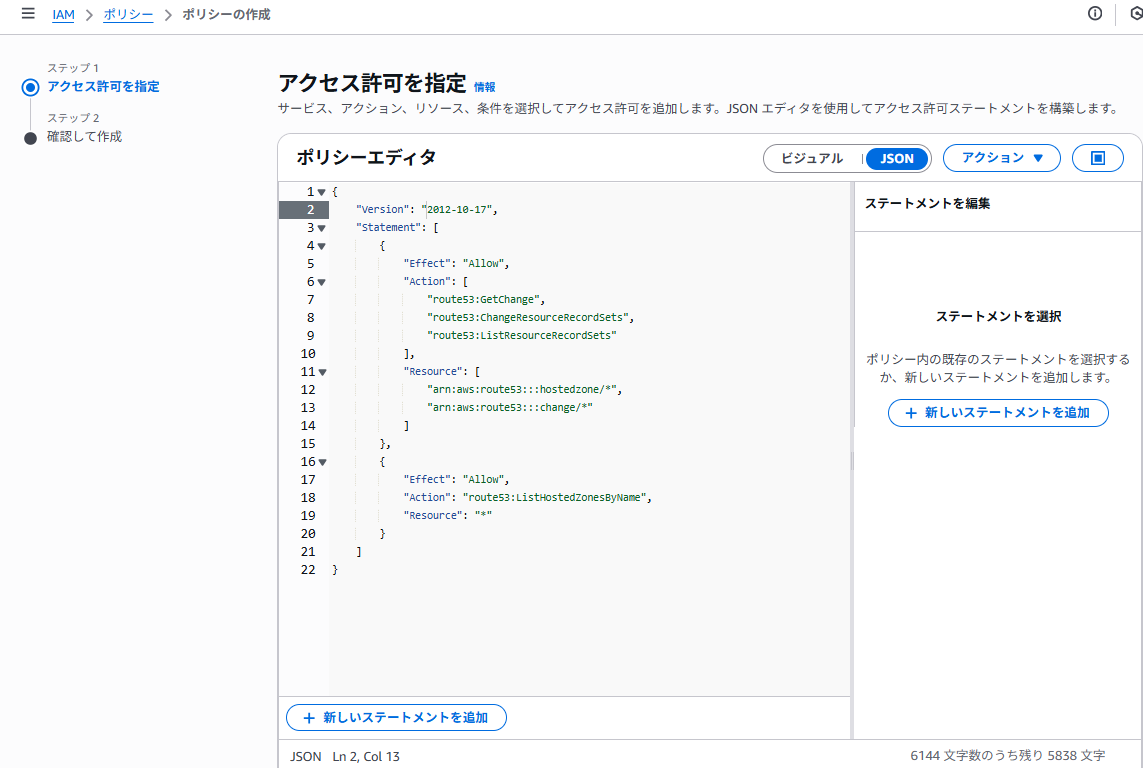
Task: Open the IAM breadcrumb link
Action: [x=63, y=14]
